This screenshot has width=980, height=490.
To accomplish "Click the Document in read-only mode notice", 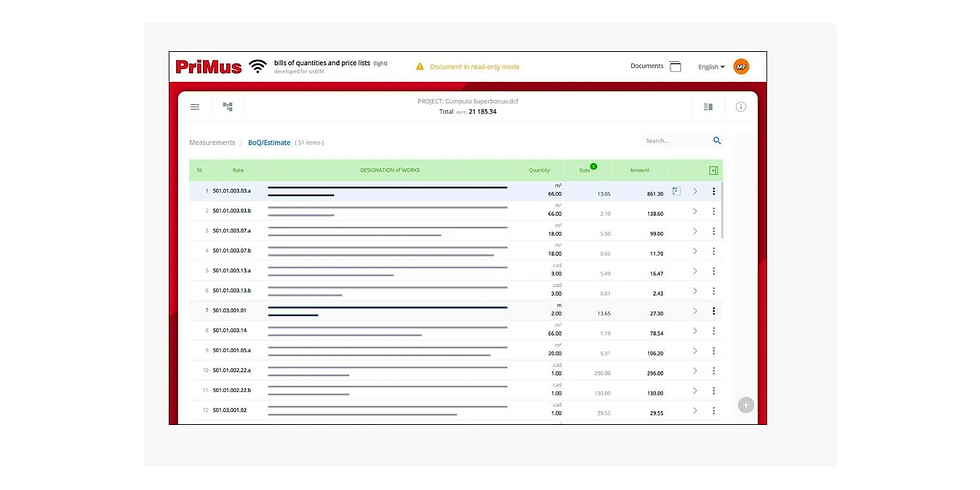I will [474, 67].
